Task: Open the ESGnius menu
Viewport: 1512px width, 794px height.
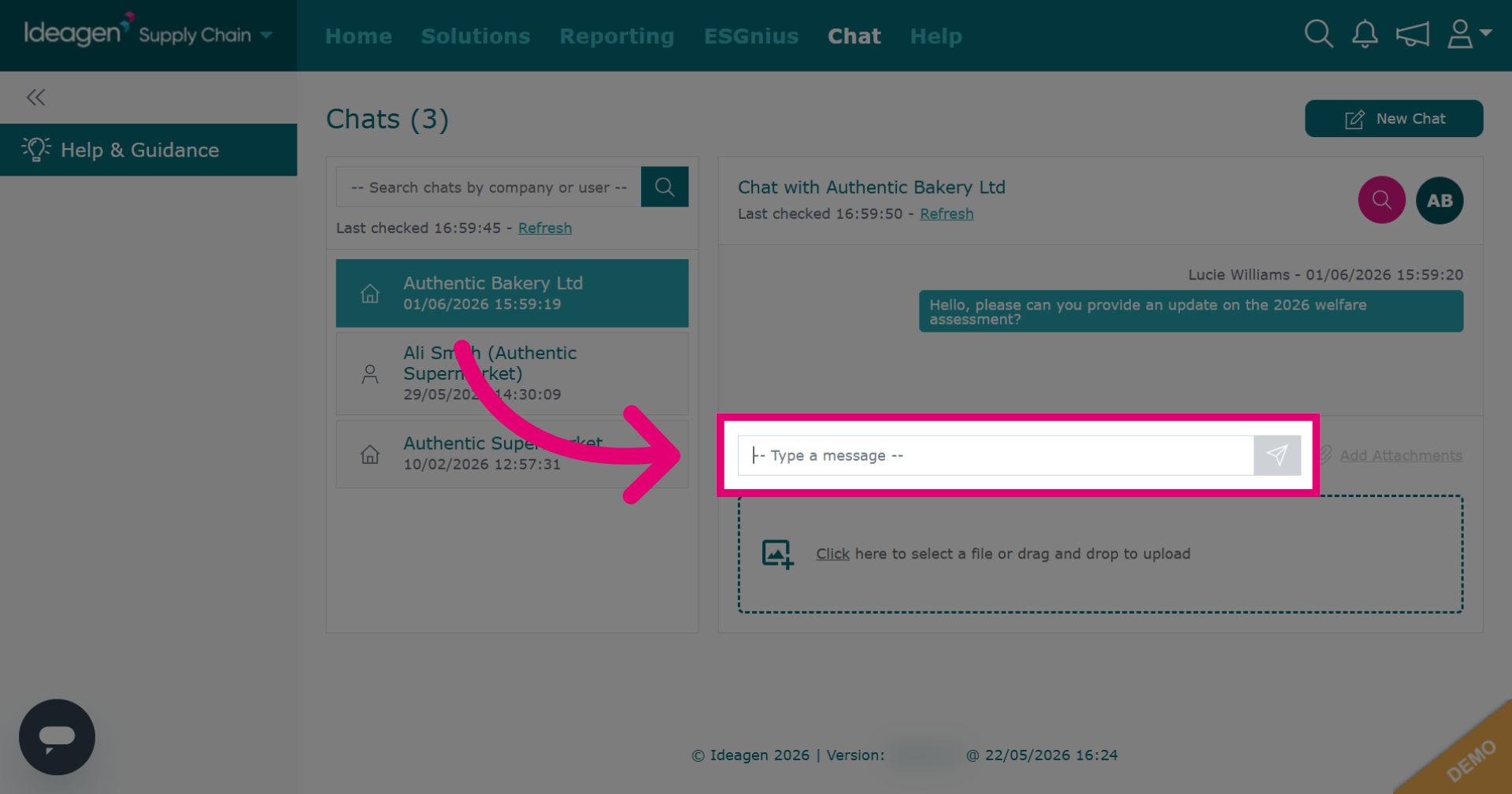Action: pyautogui.click(x=751, y=36)
